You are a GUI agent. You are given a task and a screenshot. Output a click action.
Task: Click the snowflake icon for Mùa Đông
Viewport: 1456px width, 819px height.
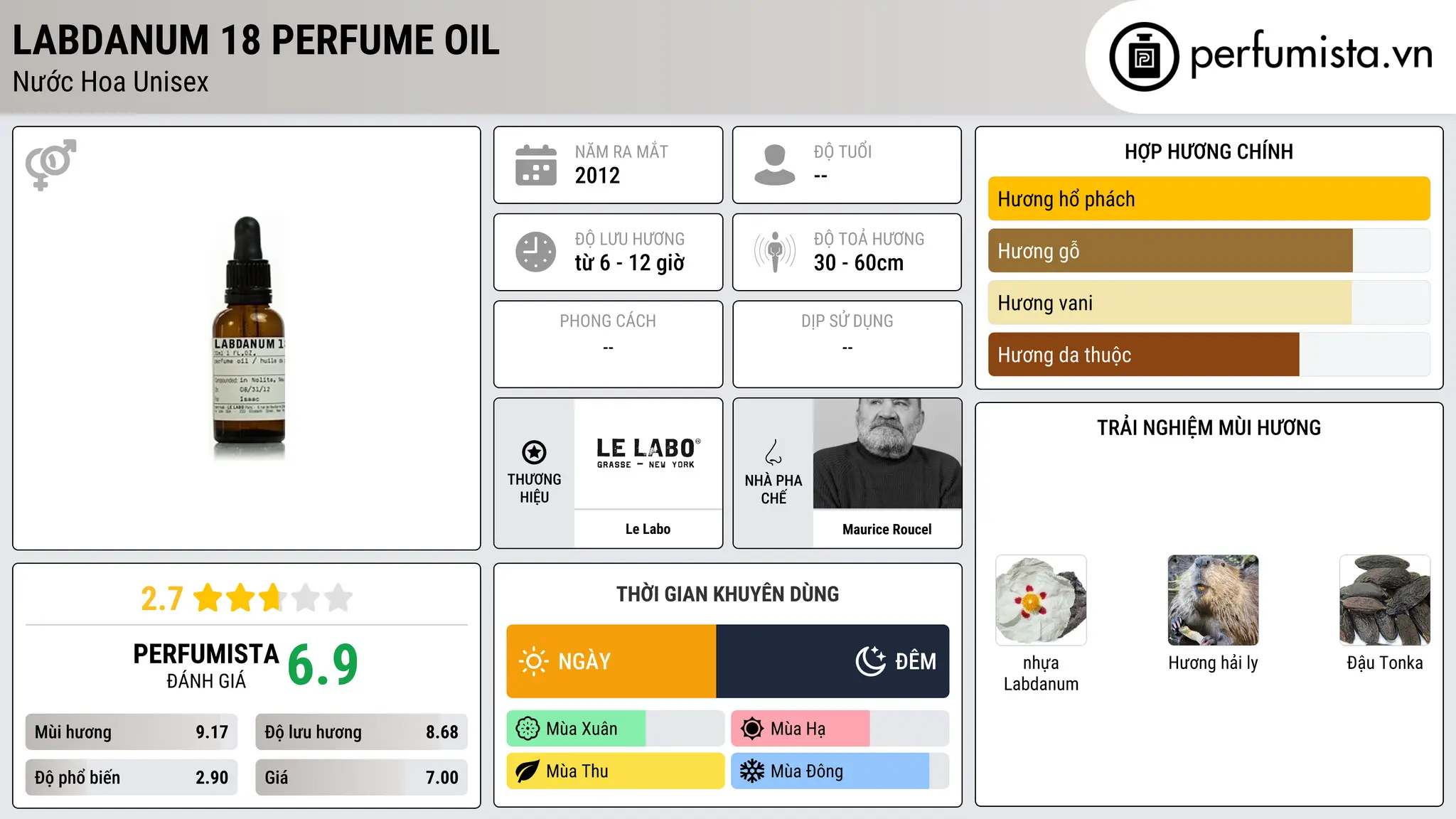pos(752,771)
